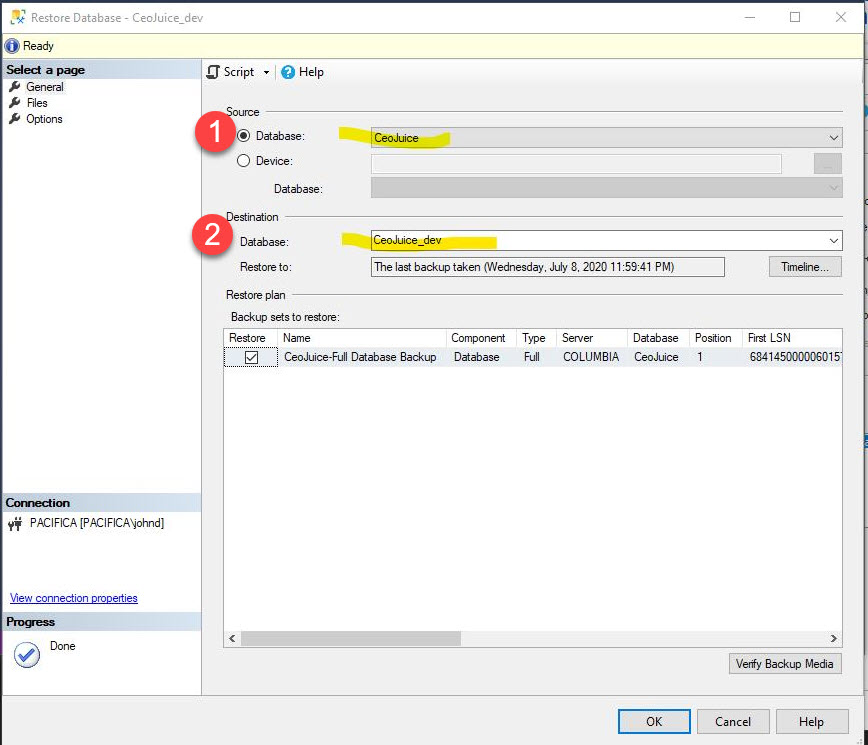The image size is (868, 745).
Task: Click the Server column header
Action: tap(592, 338)
